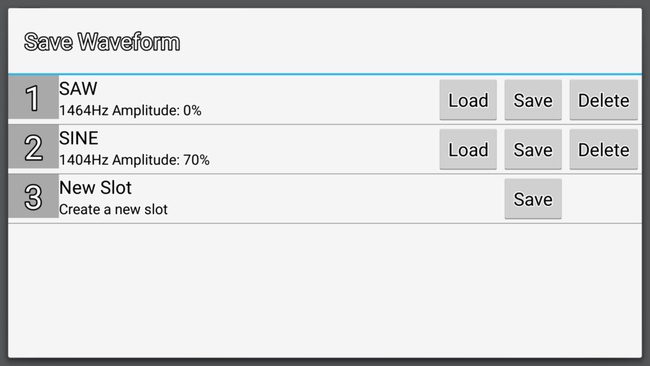Select the SAW slot name
The image size is (650, 366).
[78, 88]
